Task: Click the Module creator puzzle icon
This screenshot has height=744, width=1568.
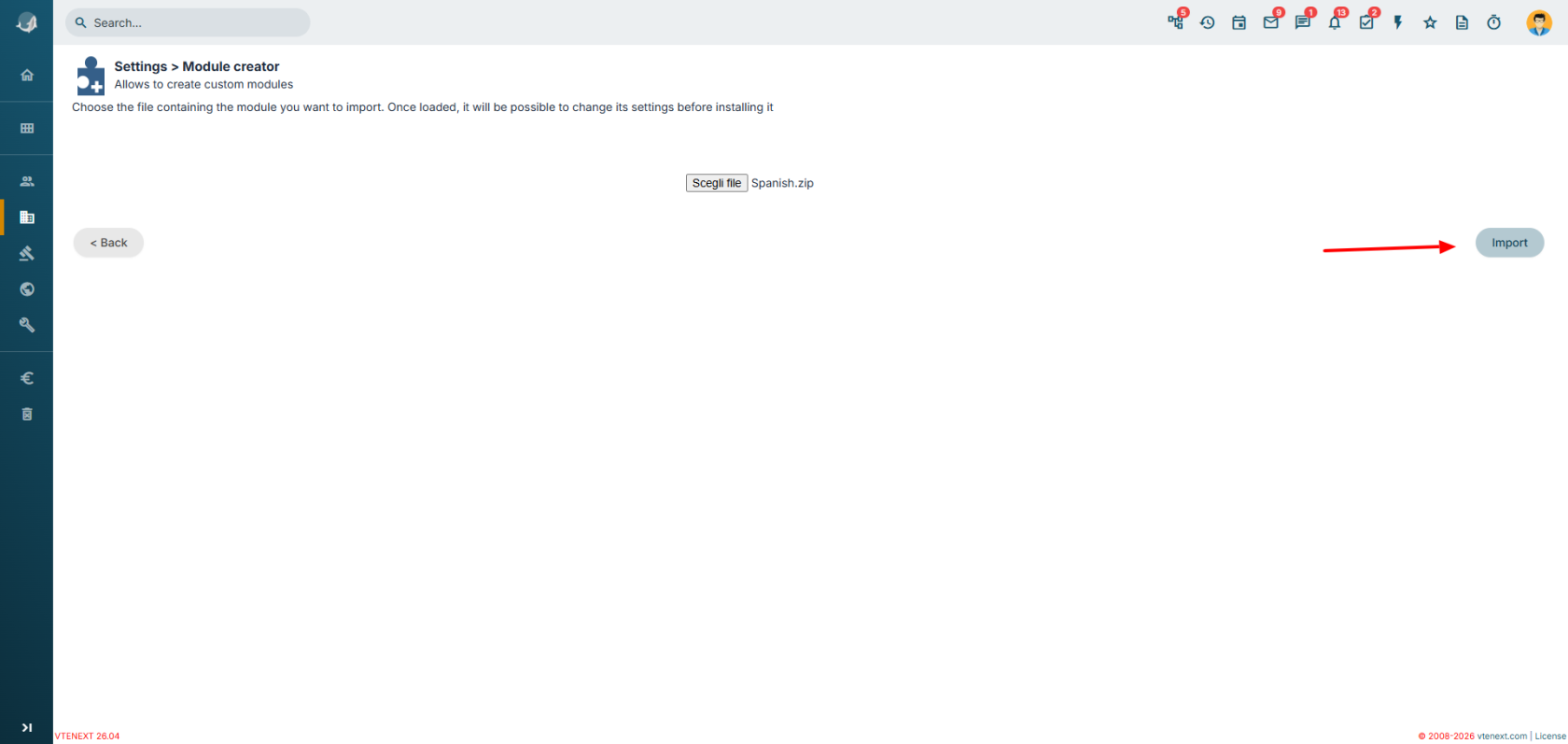Action: pyautogui.click(x=91, y=76)
